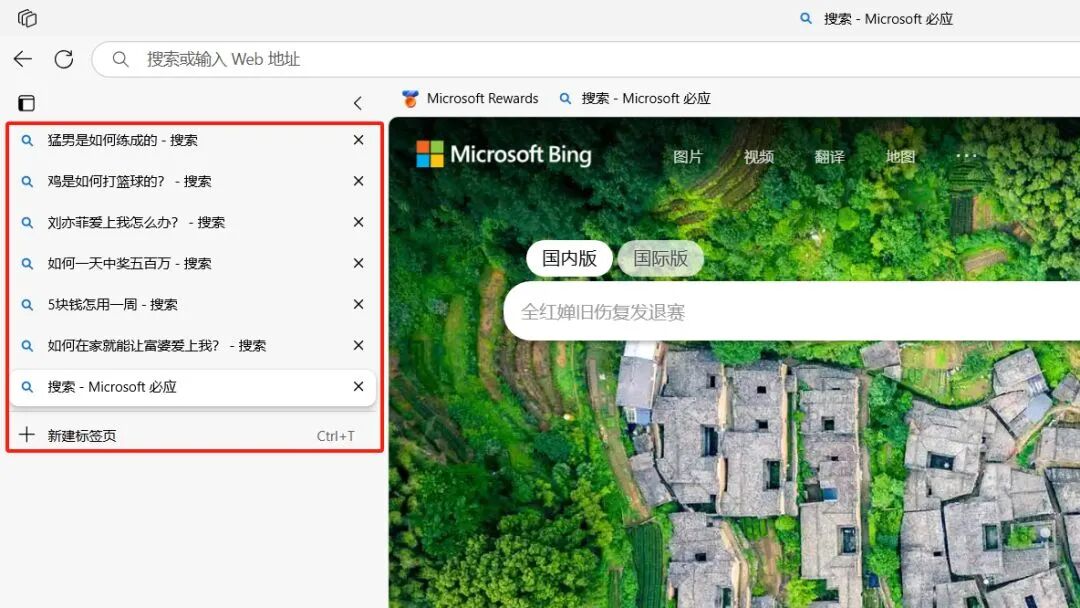Open the 翻译 translator on Bing
This screenshot has width=1080, height=608.
pyautogui.click(x=829, y=157)
